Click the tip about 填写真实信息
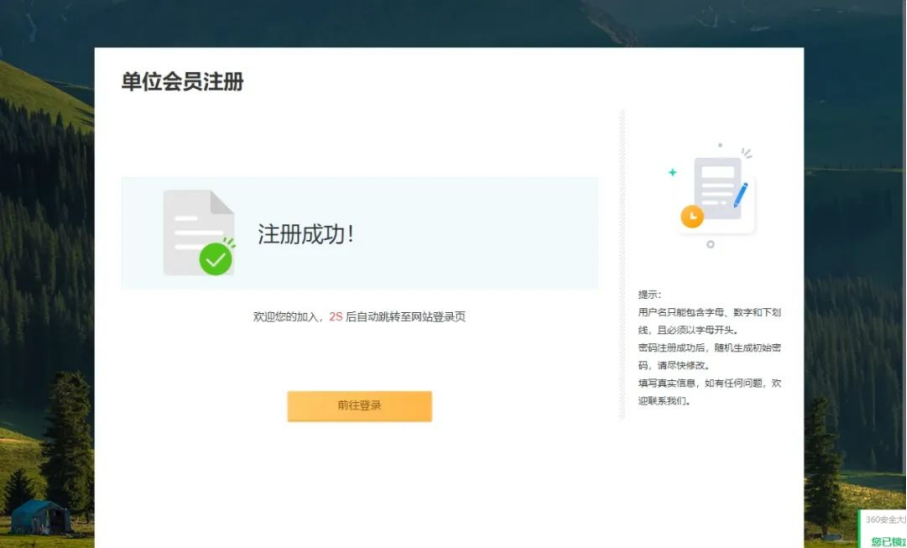This screenshot has height=548, width=907. pos(709,392)
